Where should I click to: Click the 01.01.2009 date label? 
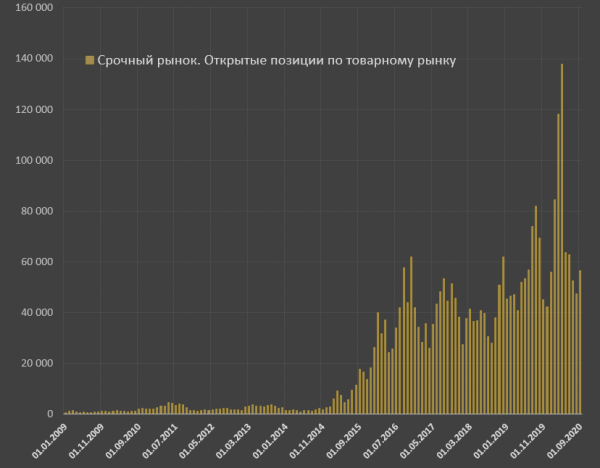49,440
